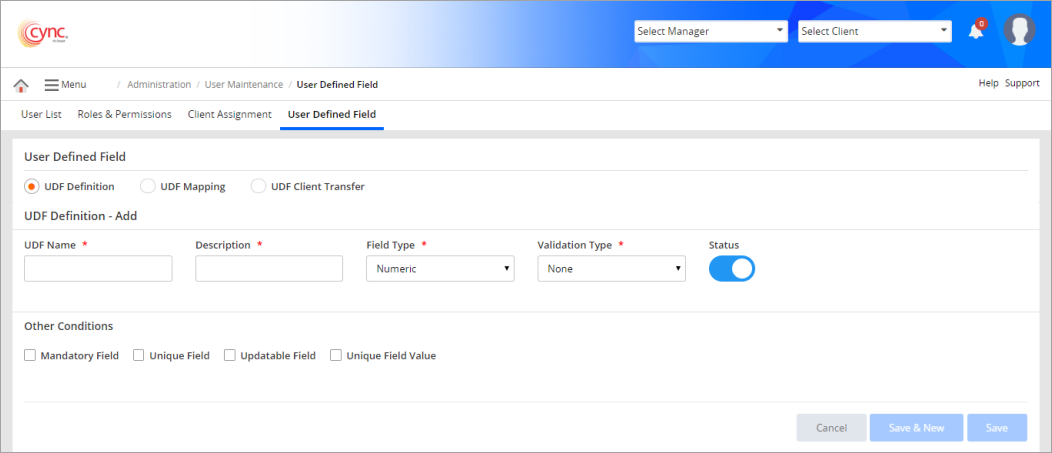This screenshot has width=1052, height=453.
Task: Select the UDF Mapping radio button
Action: (x=148, y=186)
